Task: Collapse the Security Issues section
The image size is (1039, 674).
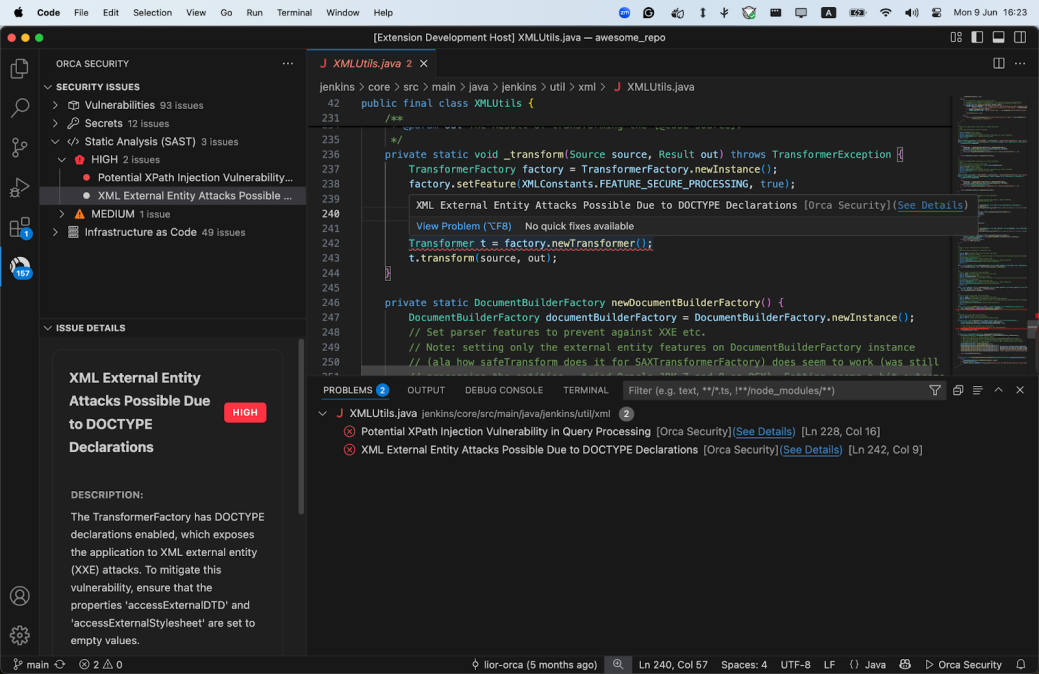Action: [x=48, y=87]
